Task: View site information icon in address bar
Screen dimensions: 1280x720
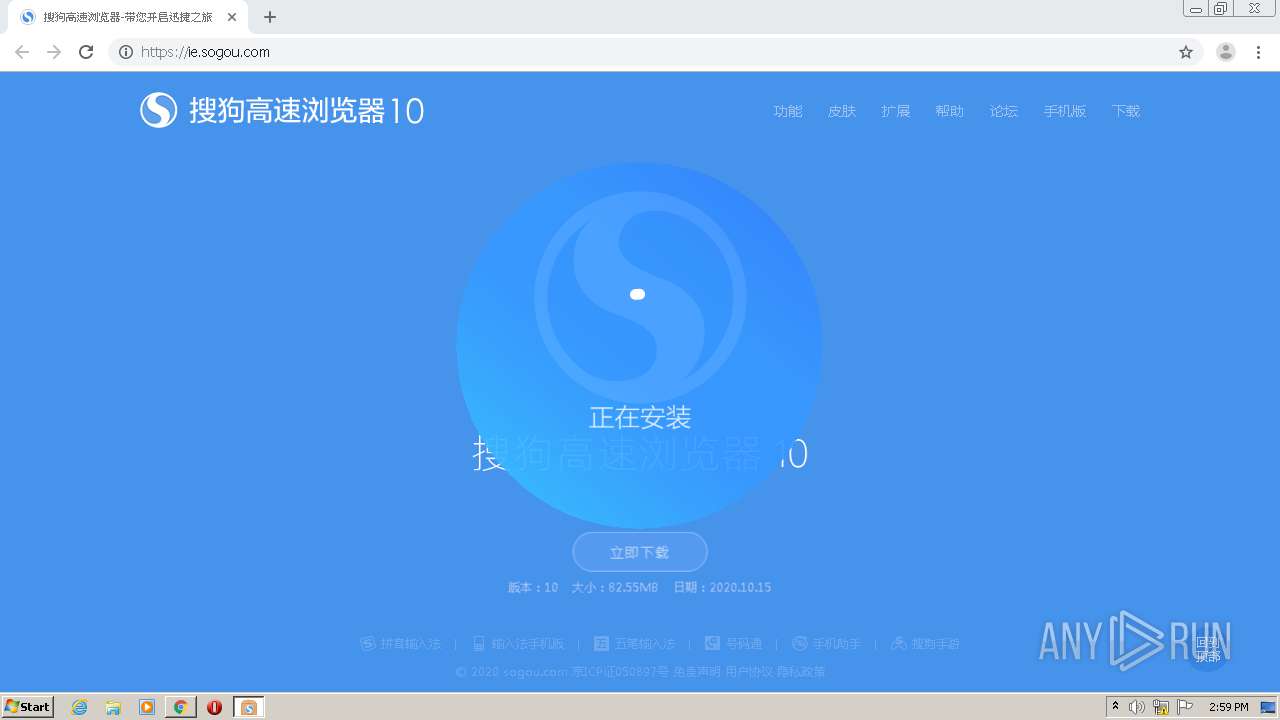Action: click(126, 52)
